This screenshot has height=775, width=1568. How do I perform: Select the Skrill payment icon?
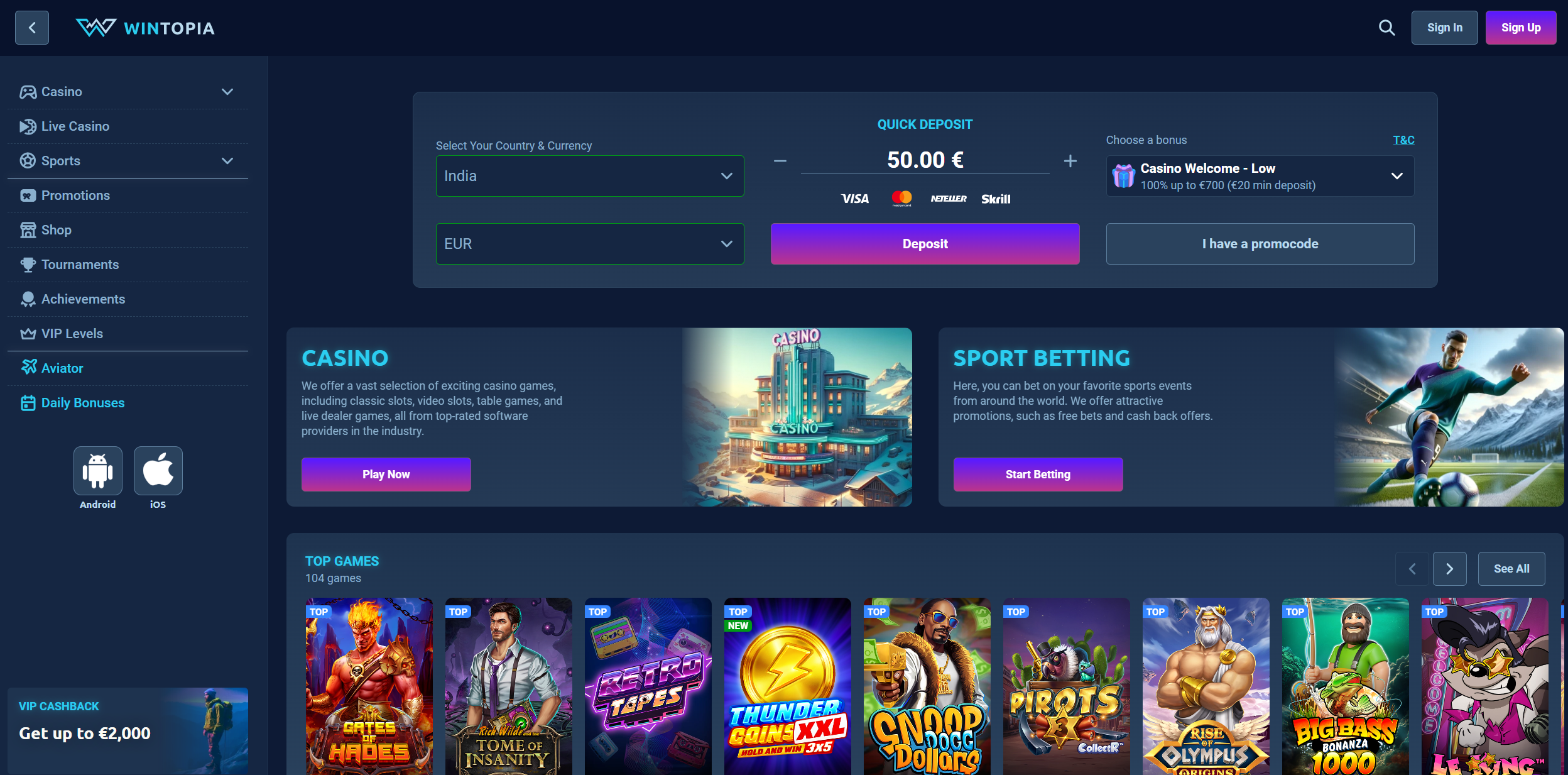996,199
